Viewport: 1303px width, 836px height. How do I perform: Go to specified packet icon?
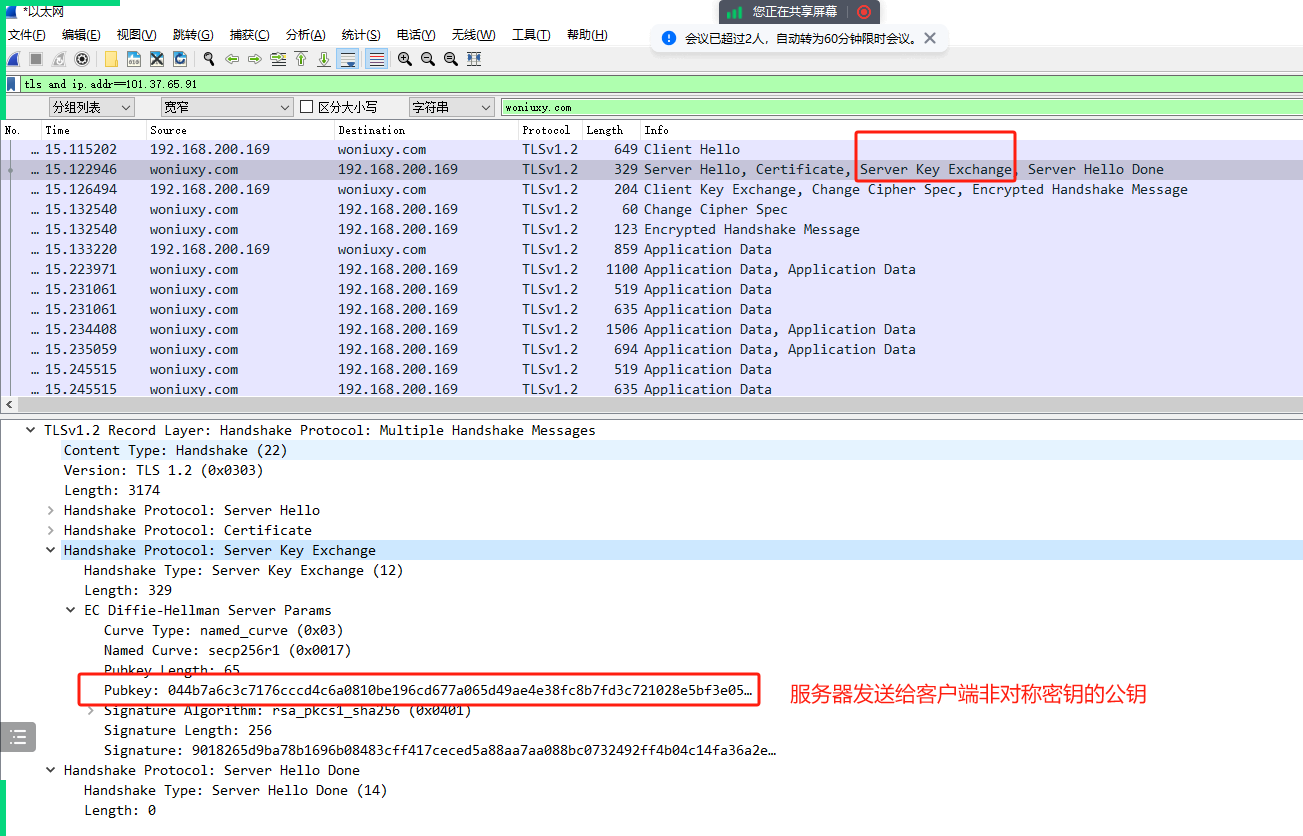(278, 59)
